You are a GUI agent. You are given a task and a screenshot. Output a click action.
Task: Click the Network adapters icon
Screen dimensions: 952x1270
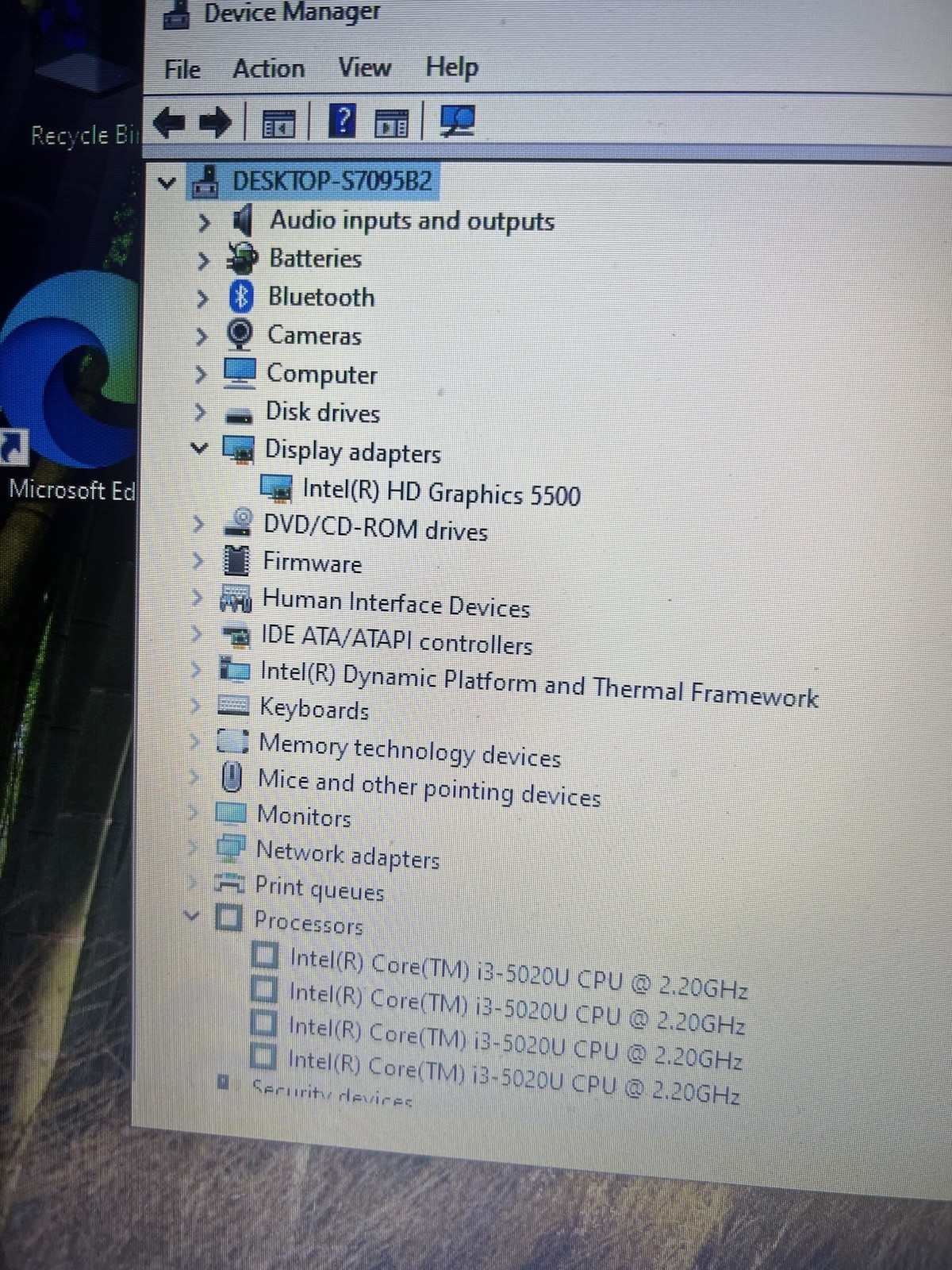coord(230,848)
